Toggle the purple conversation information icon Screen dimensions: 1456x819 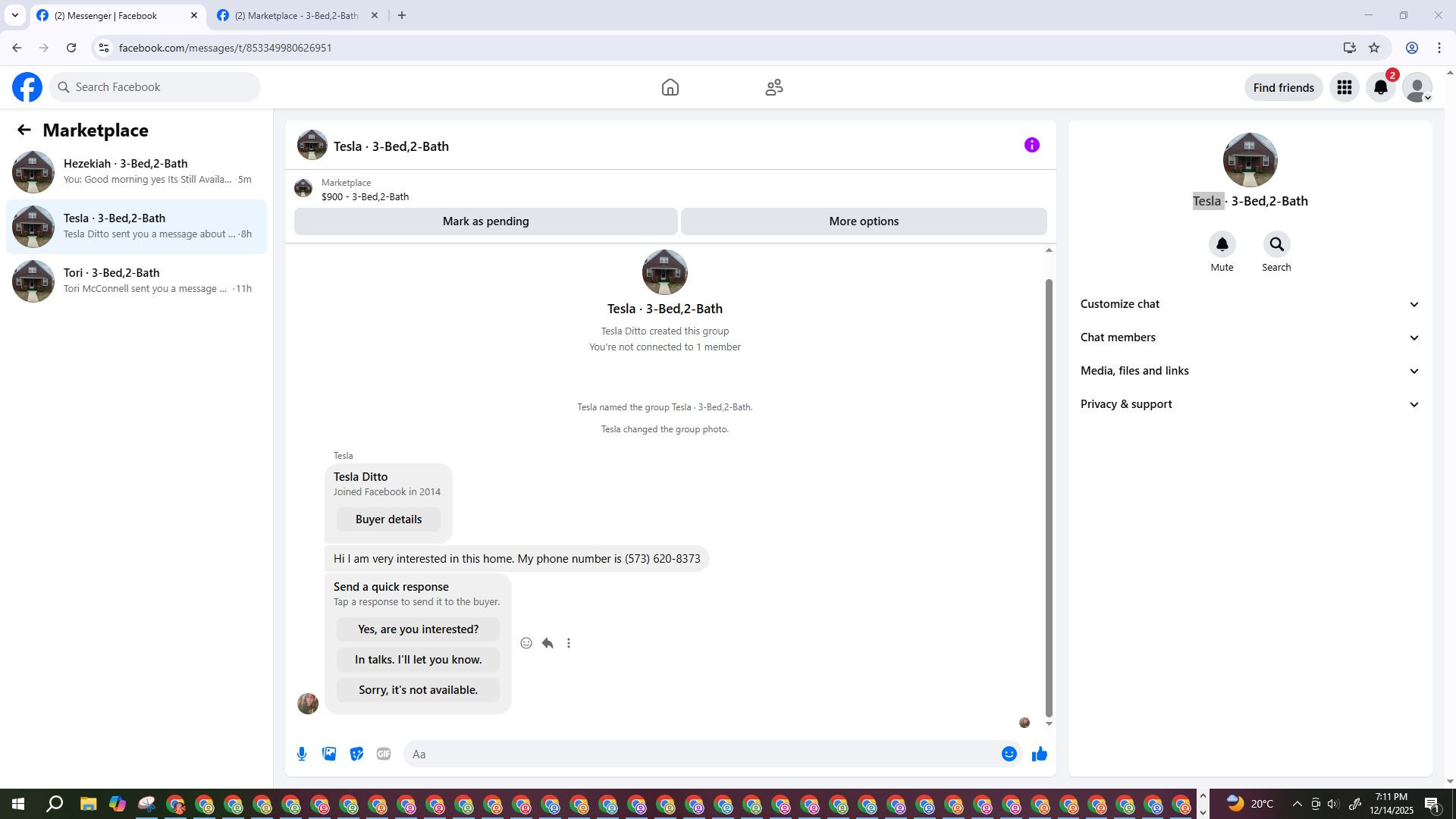(1031, 145)
